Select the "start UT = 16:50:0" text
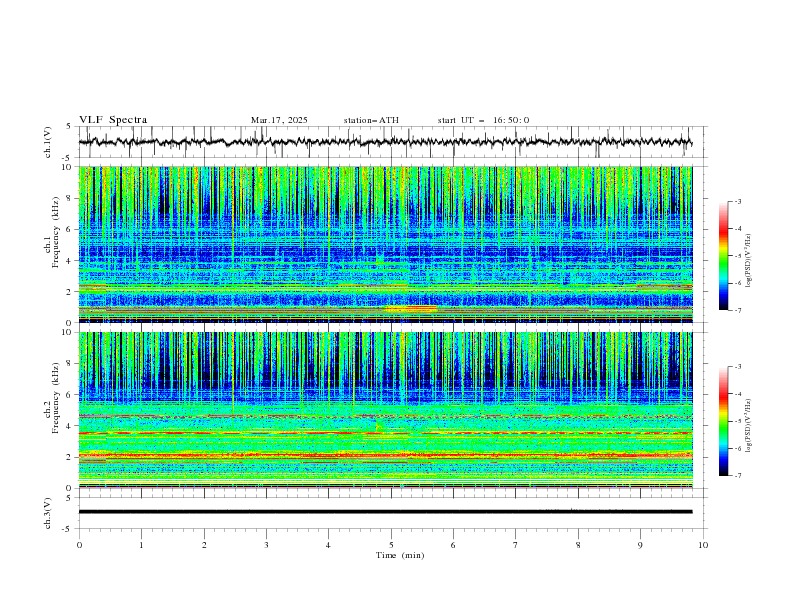This screenshot has width=792, height=612. [483, 120]
